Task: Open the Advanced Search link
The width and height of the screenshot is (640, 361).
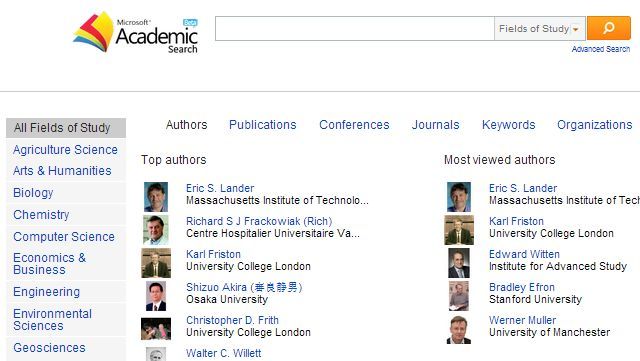Action: 600,49
